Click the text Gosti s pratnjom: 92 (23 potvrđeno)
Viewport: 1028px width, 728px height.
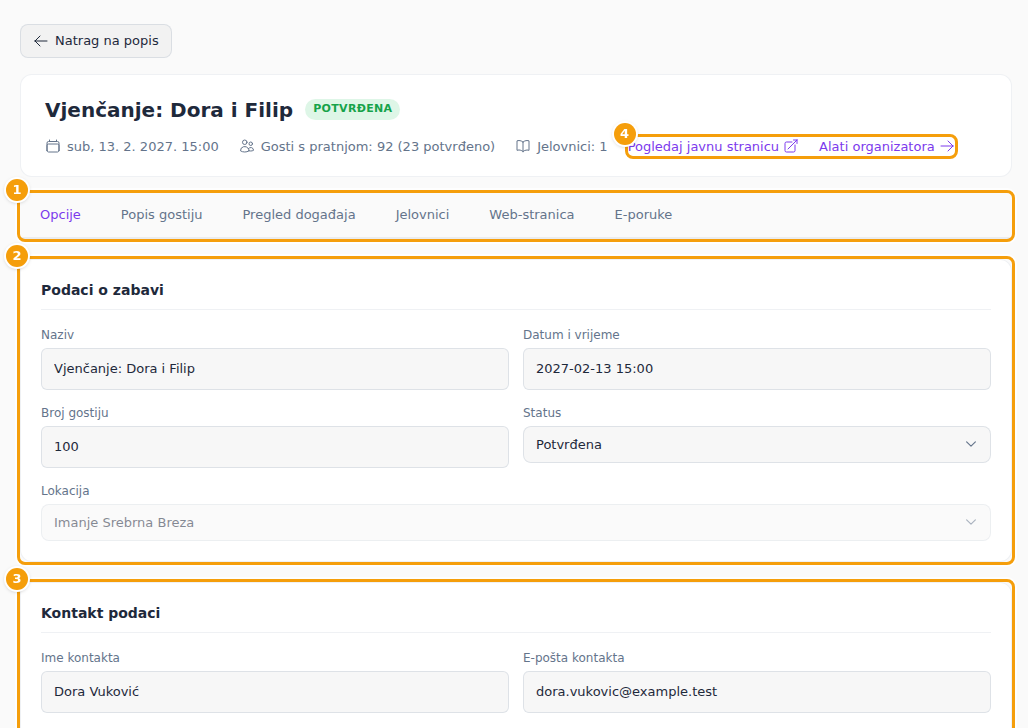point(378,146)
